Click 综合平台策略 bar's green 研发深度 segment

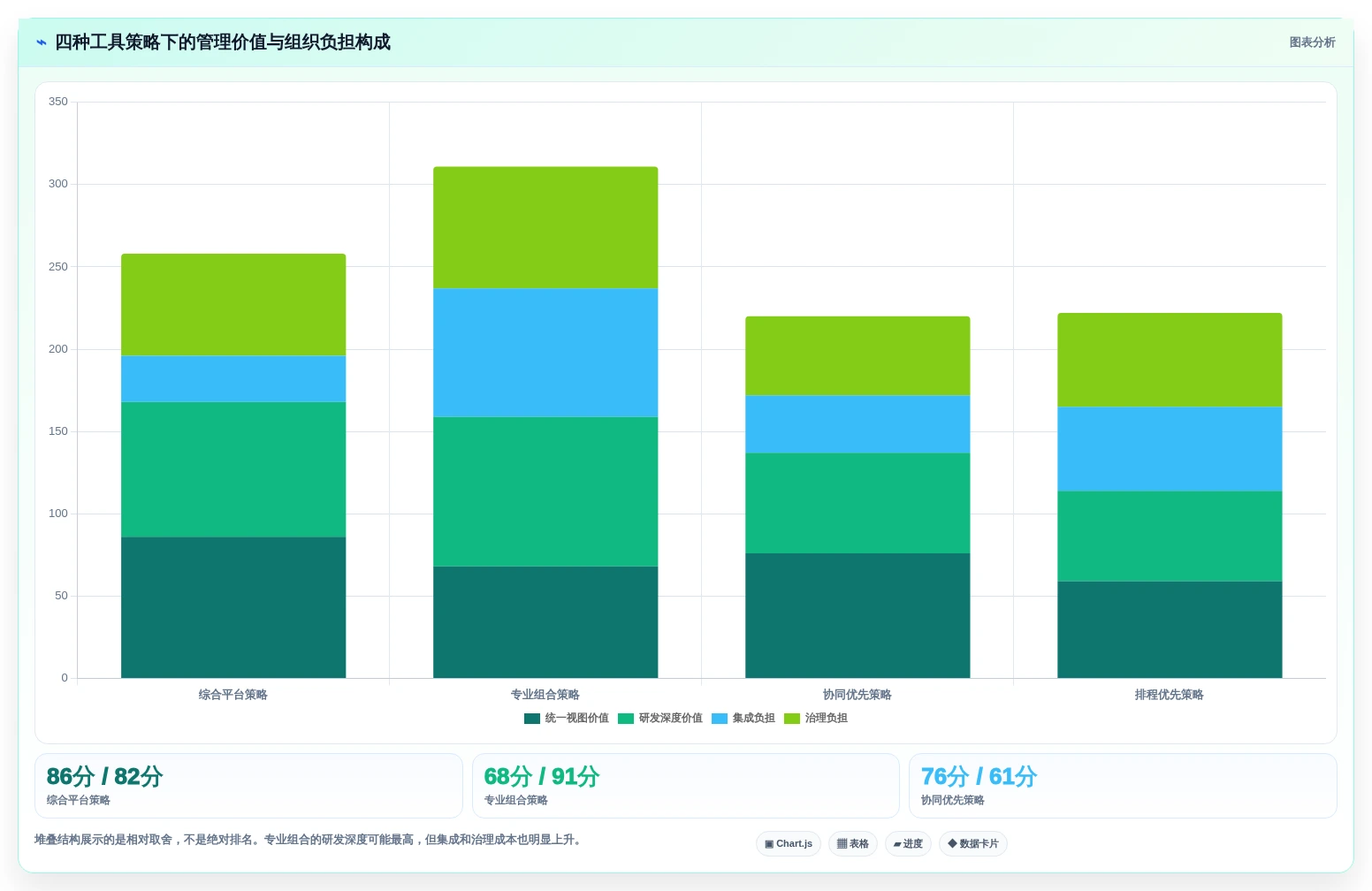(233, 469)
